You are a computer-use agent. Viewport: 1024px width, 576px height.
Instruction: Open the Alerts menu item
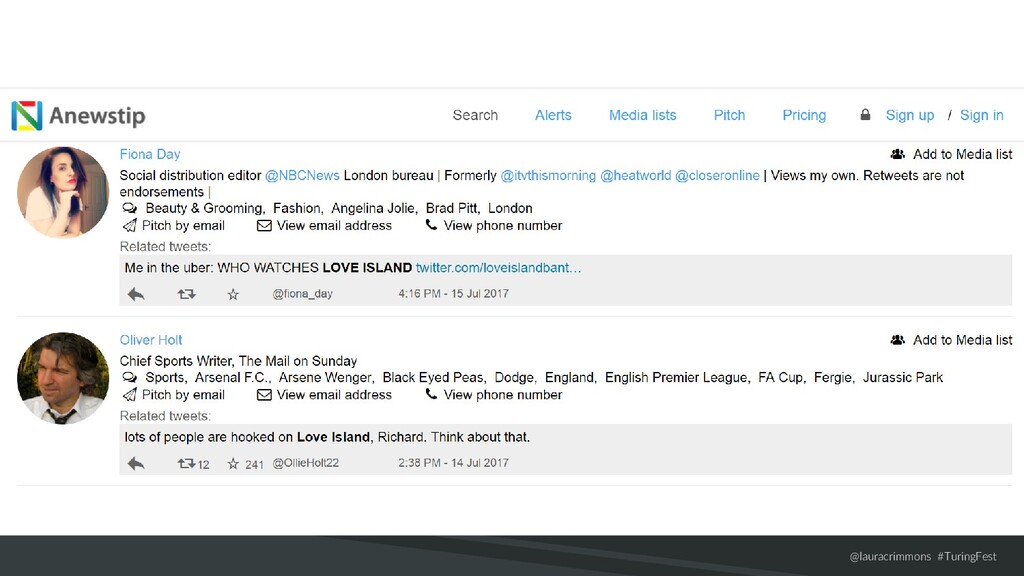click(x=553, y=115)
